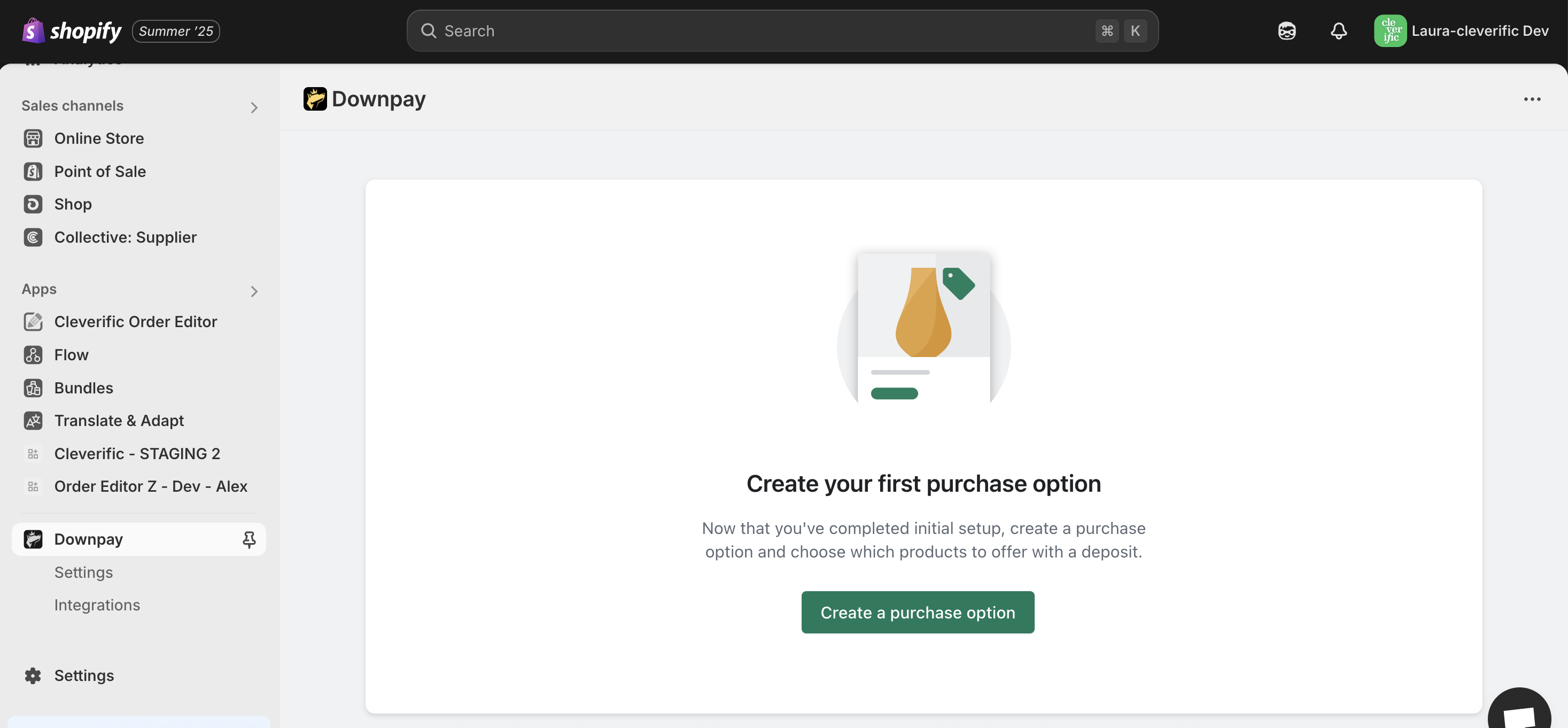Click the Create your first purchase option heading
This screenshot has height=728, width=1568.
(924, 484)
